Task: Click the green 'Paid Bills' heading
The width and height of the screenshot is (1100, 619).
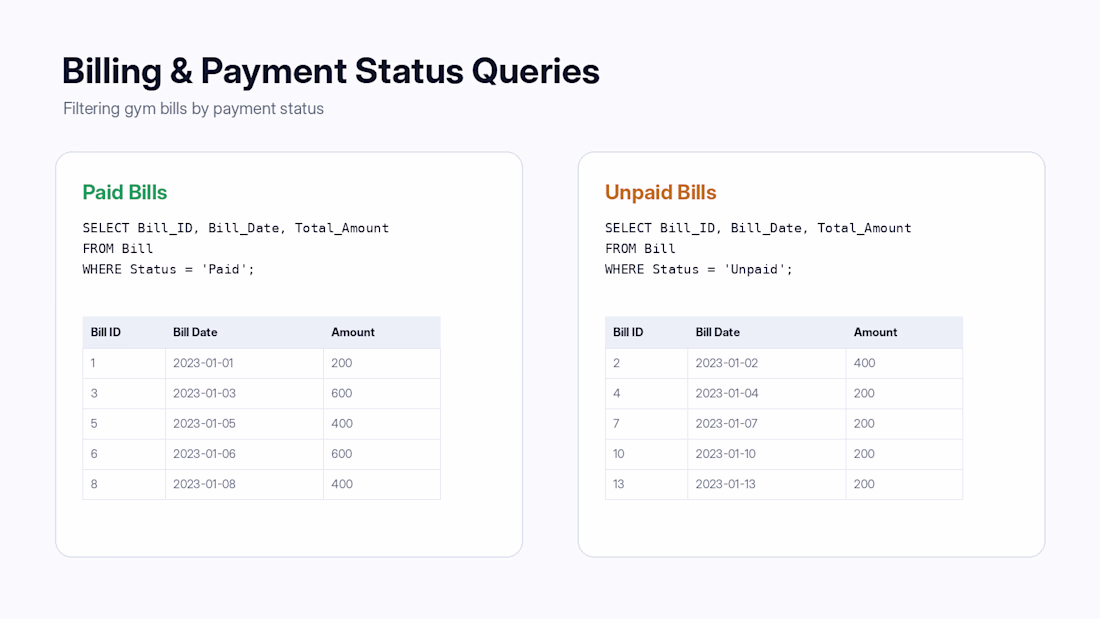Action: pos(125,192)
